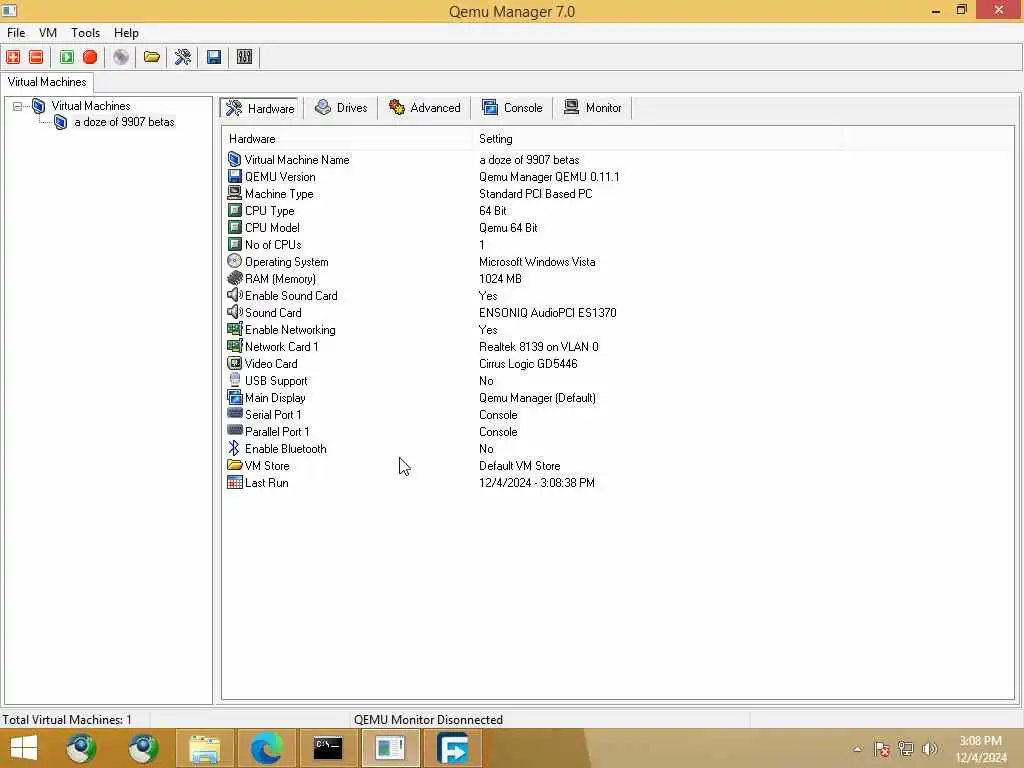Stop the VM with red circle icon
The width and height of the screenshot is (1024, 768).
pos(90,57)
